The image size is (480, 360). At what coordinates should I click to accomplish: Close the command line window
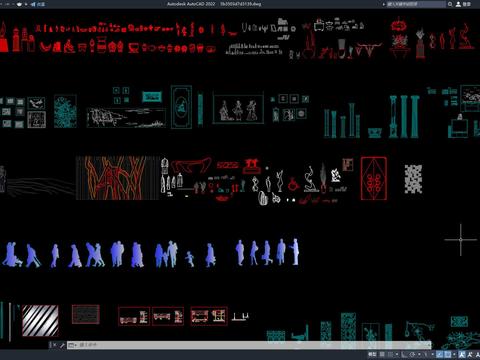tap(54, 345)
